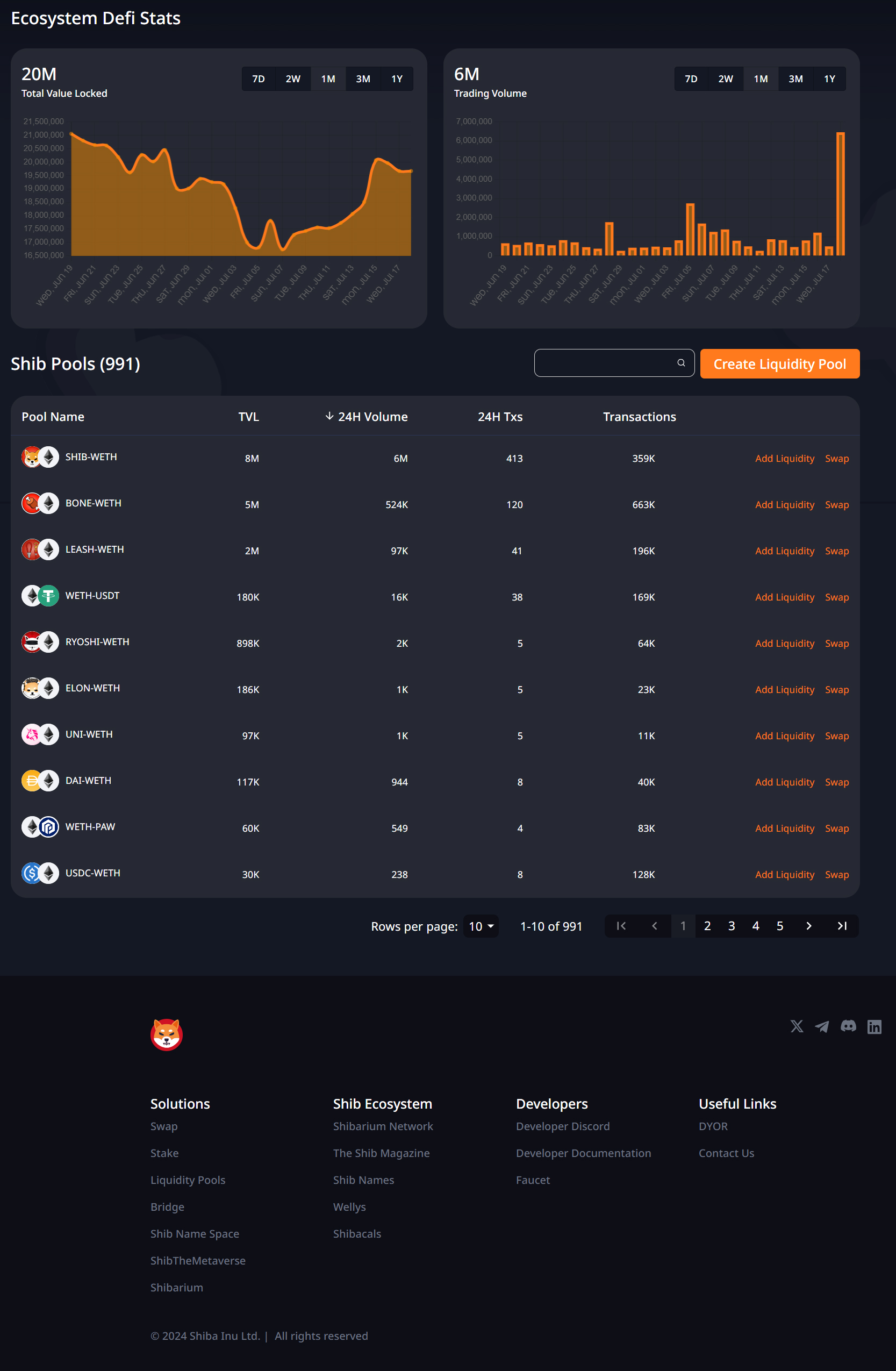Go to next page arrow
The width and height of the screenshot is (896, 1371).
tap(808, 926)
